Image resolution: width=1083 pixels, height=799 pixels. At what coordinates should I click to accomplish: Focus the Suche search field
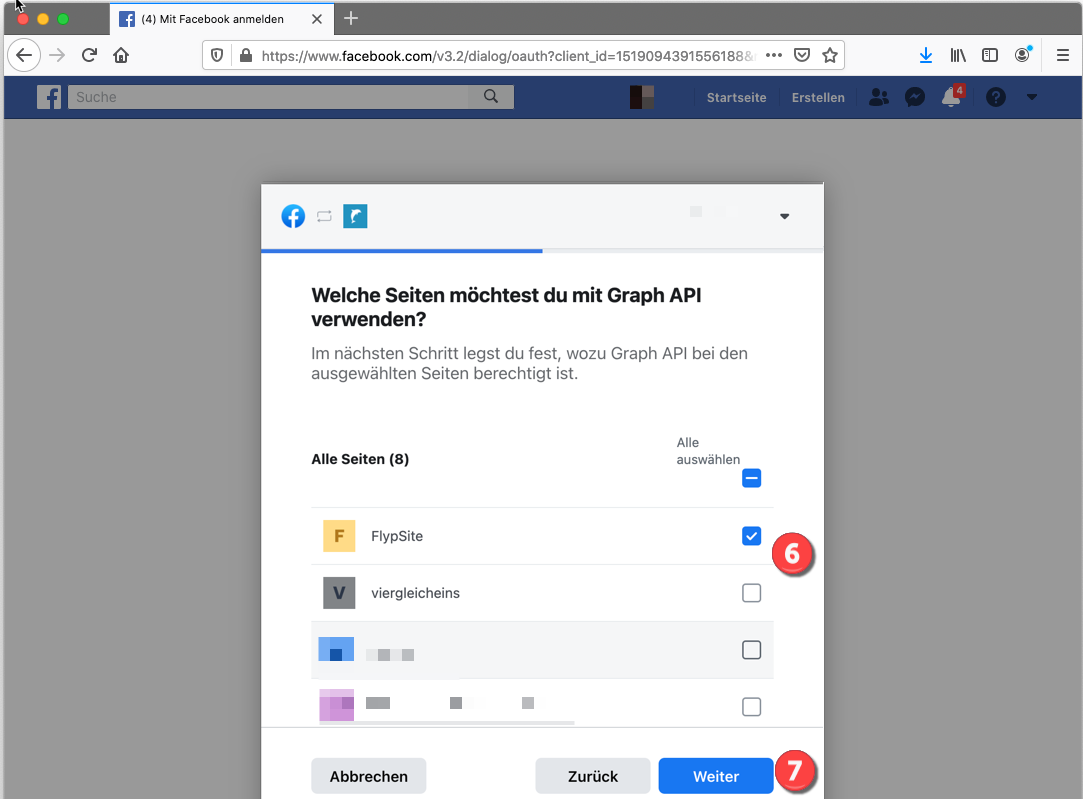coord(268,97)
